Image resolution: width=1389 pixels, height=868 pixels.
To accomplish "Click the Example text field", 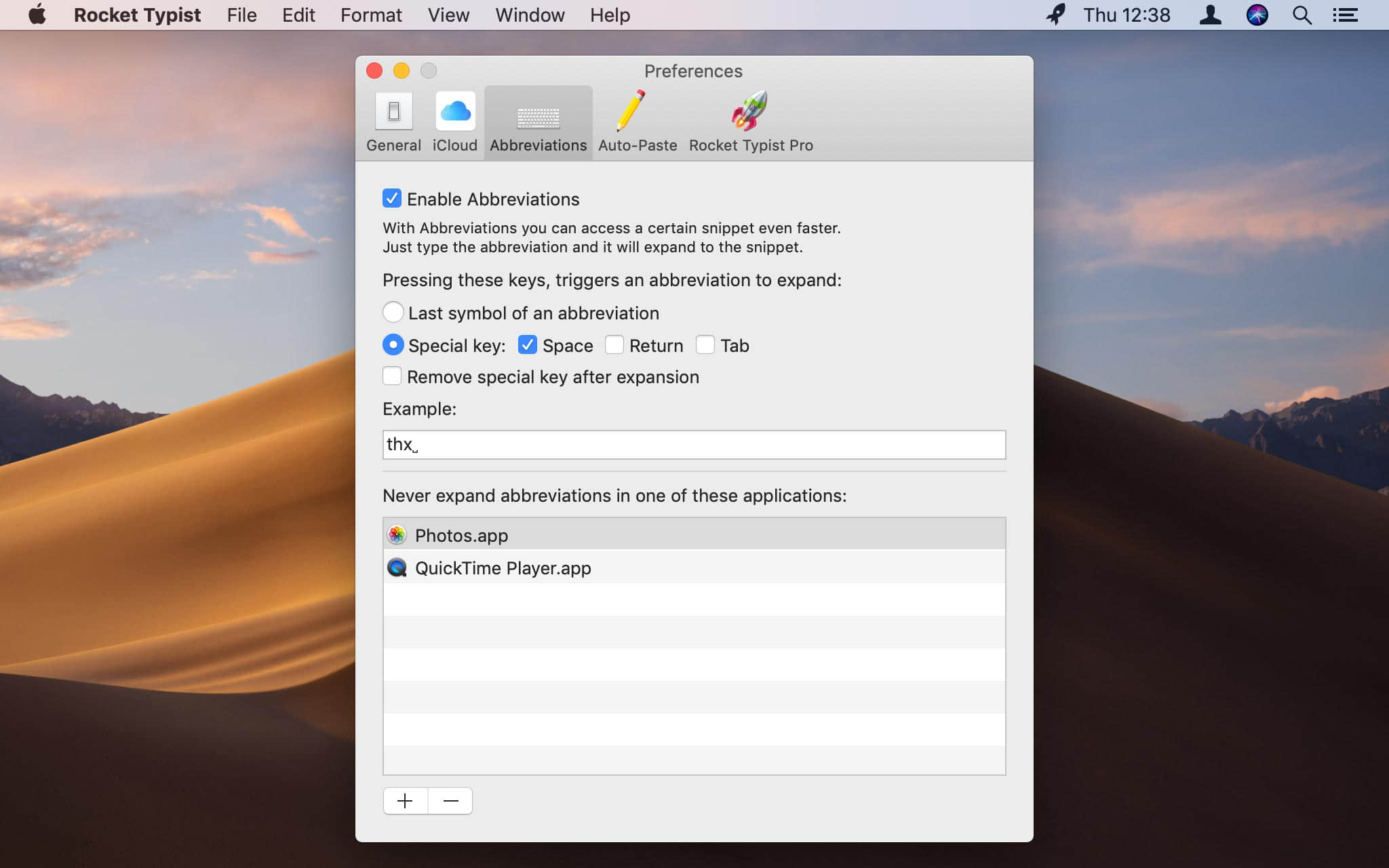I will [694, 445].
